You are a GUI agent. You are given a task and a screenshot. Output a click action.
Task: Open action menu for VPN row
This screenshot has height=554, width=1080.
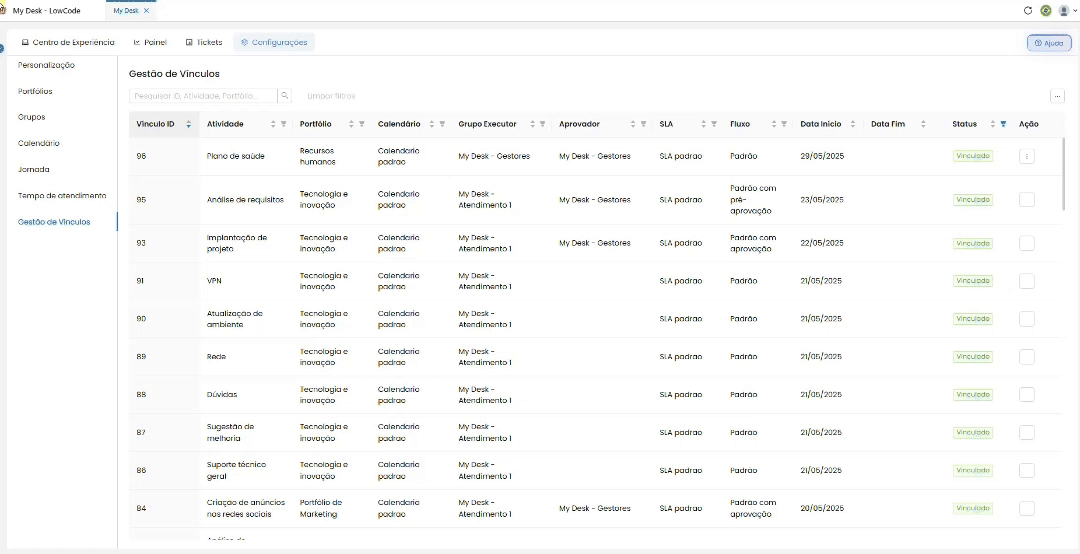coord(1027,281)
